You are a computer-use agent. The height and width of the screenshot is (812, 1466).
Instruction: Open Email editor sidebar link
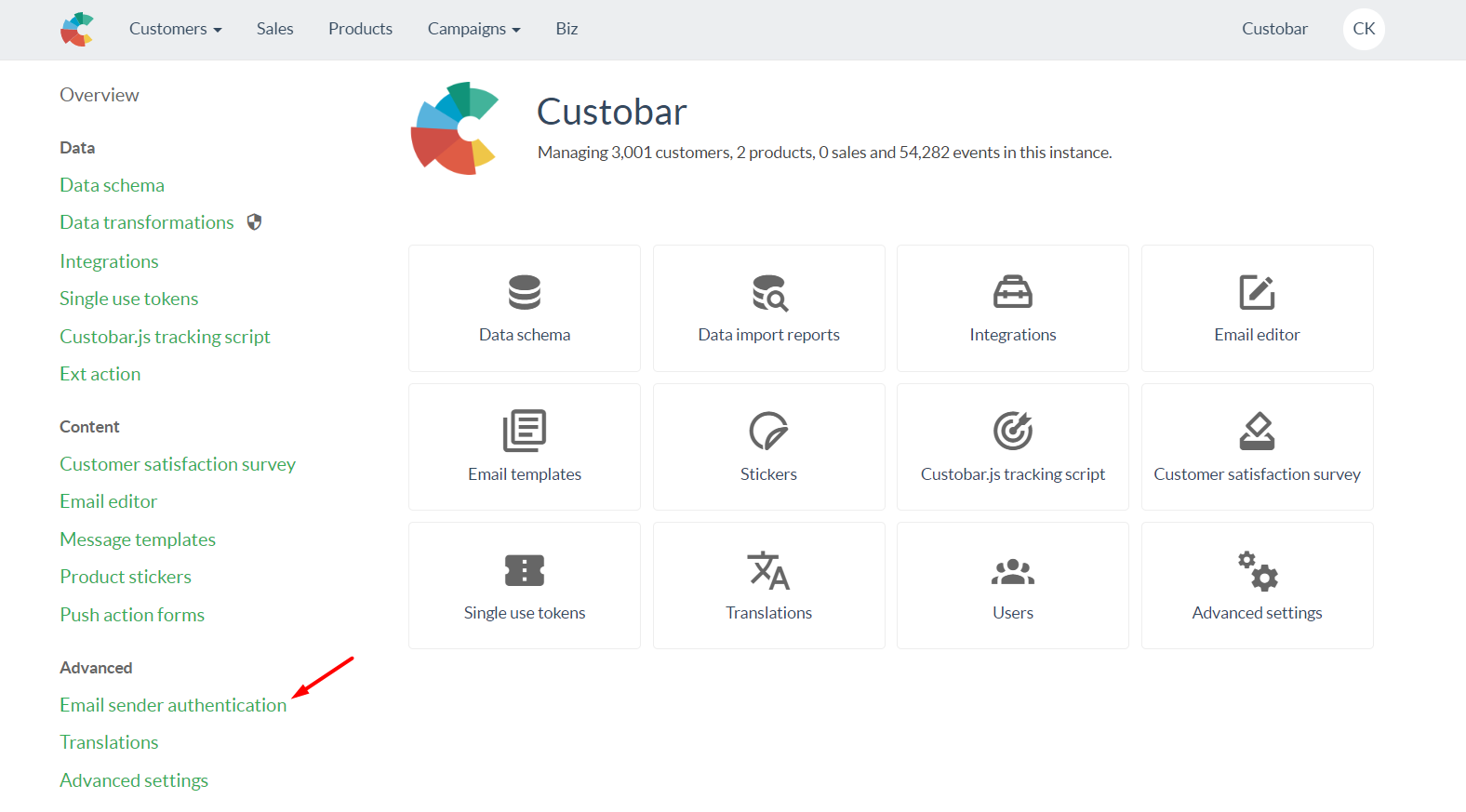tap(109, 501)
